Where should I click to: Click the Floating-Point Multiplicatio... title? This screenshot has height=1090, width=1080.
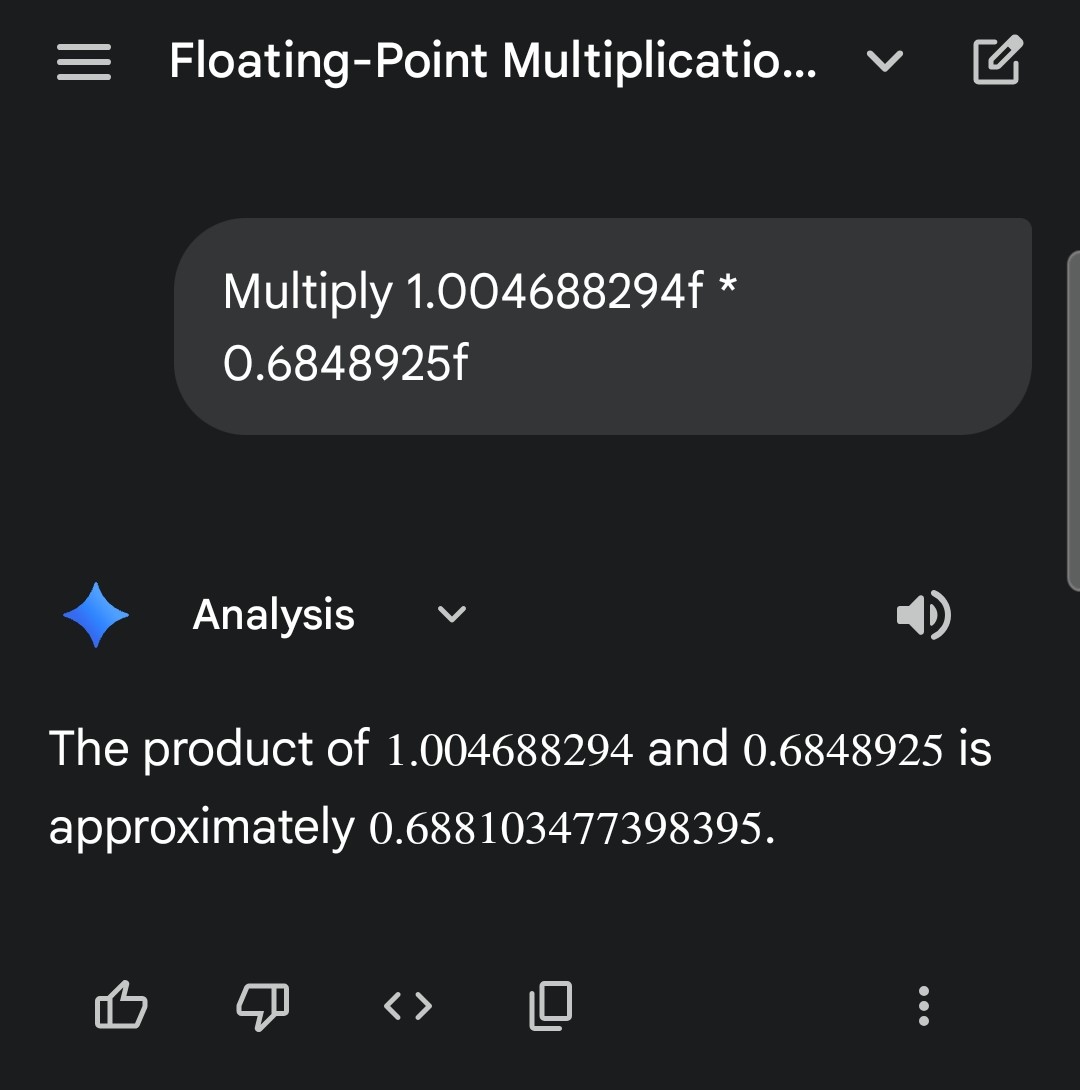pyautogui.click(x=492, y=62)
